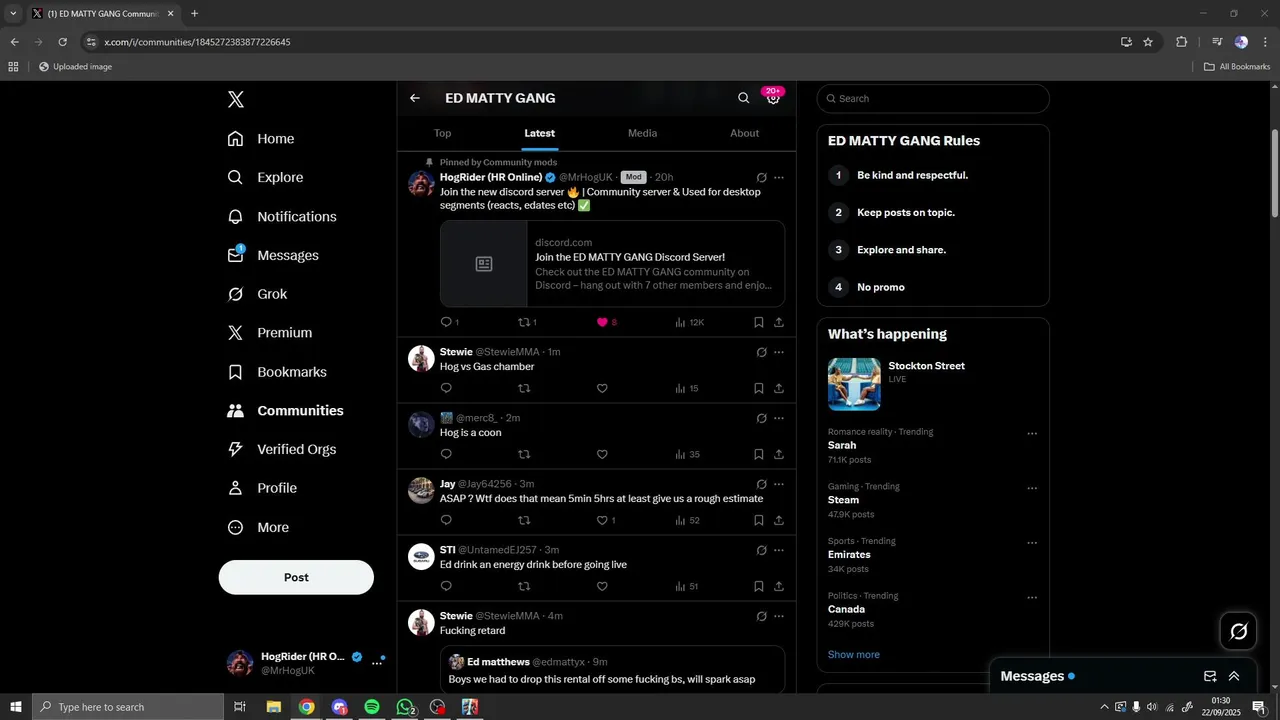Like STI's energy drink post
Image resolution: width=1280 pixels, height=720 pixels.
tap(602, 586)
